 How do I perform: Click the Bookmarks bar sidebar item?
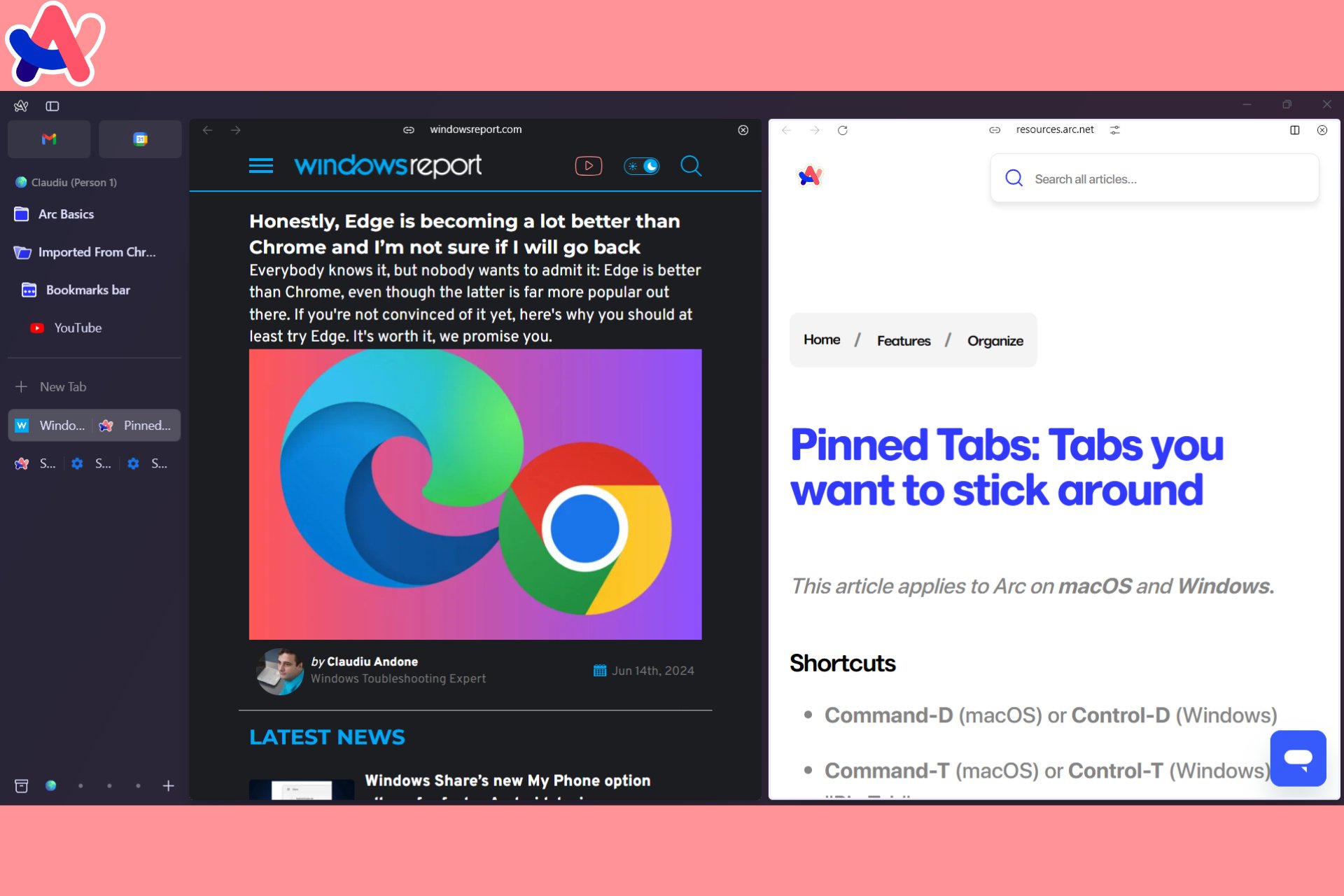(x=88, y=289)
